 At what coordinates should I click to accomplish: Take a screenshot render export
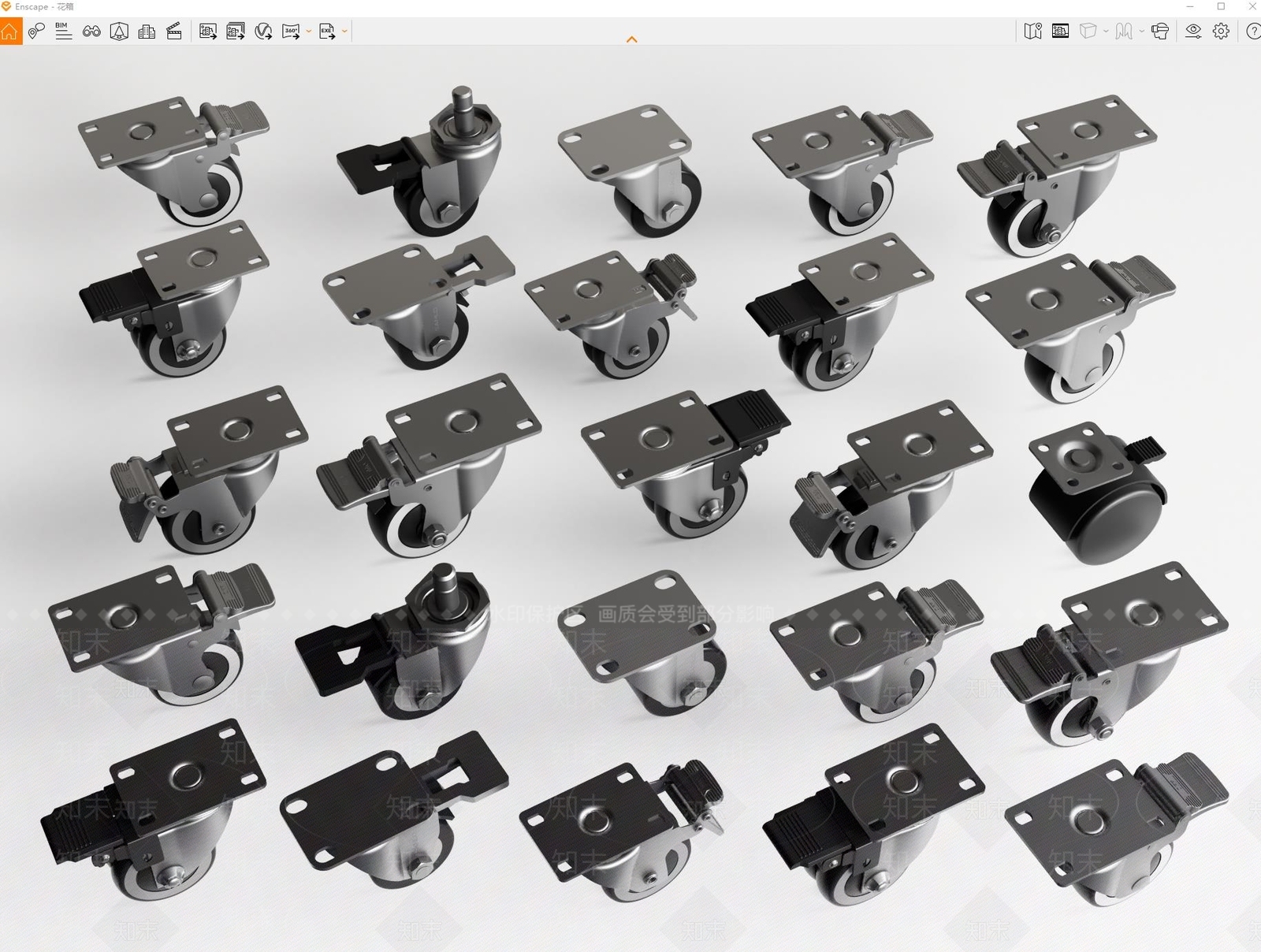[x=208, y=32]
